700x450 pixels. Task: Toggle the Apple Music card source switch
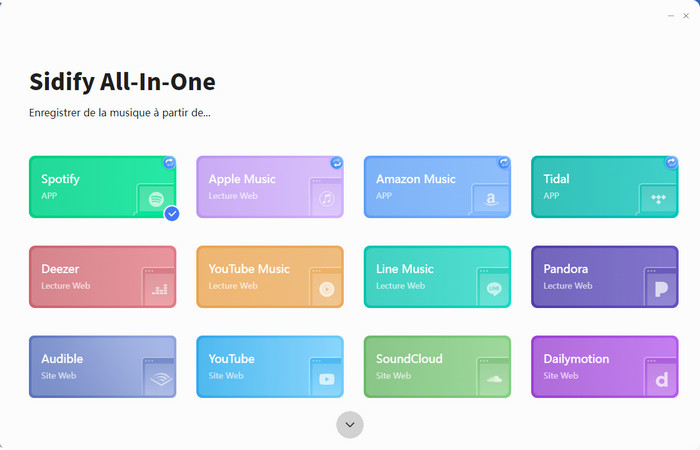(x=337, y=162)
